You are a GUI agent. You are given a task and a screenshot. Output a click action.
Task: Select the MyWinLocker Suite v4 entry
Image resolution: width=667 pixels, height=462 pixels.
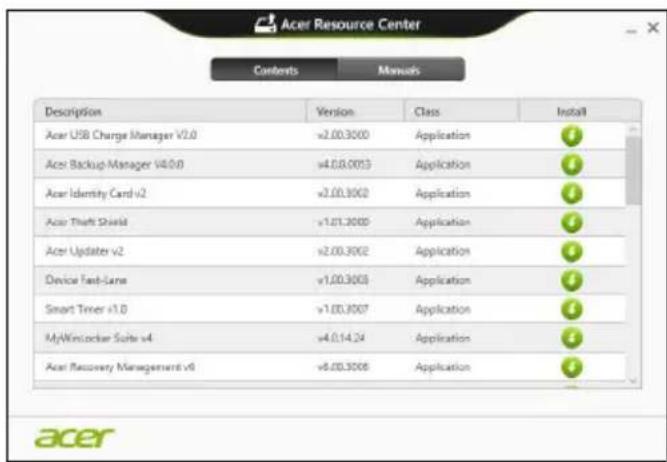(x=99, y=338)
